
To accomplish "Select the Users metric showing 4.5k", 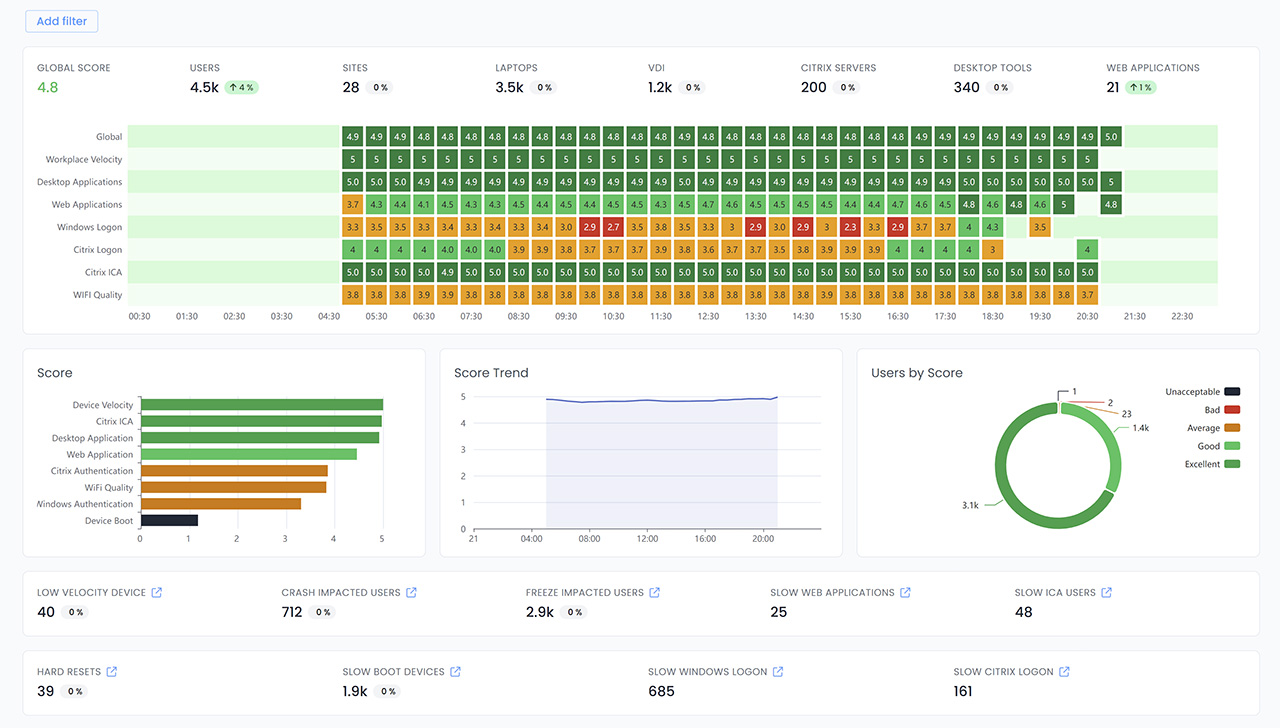I will point(204,87).
